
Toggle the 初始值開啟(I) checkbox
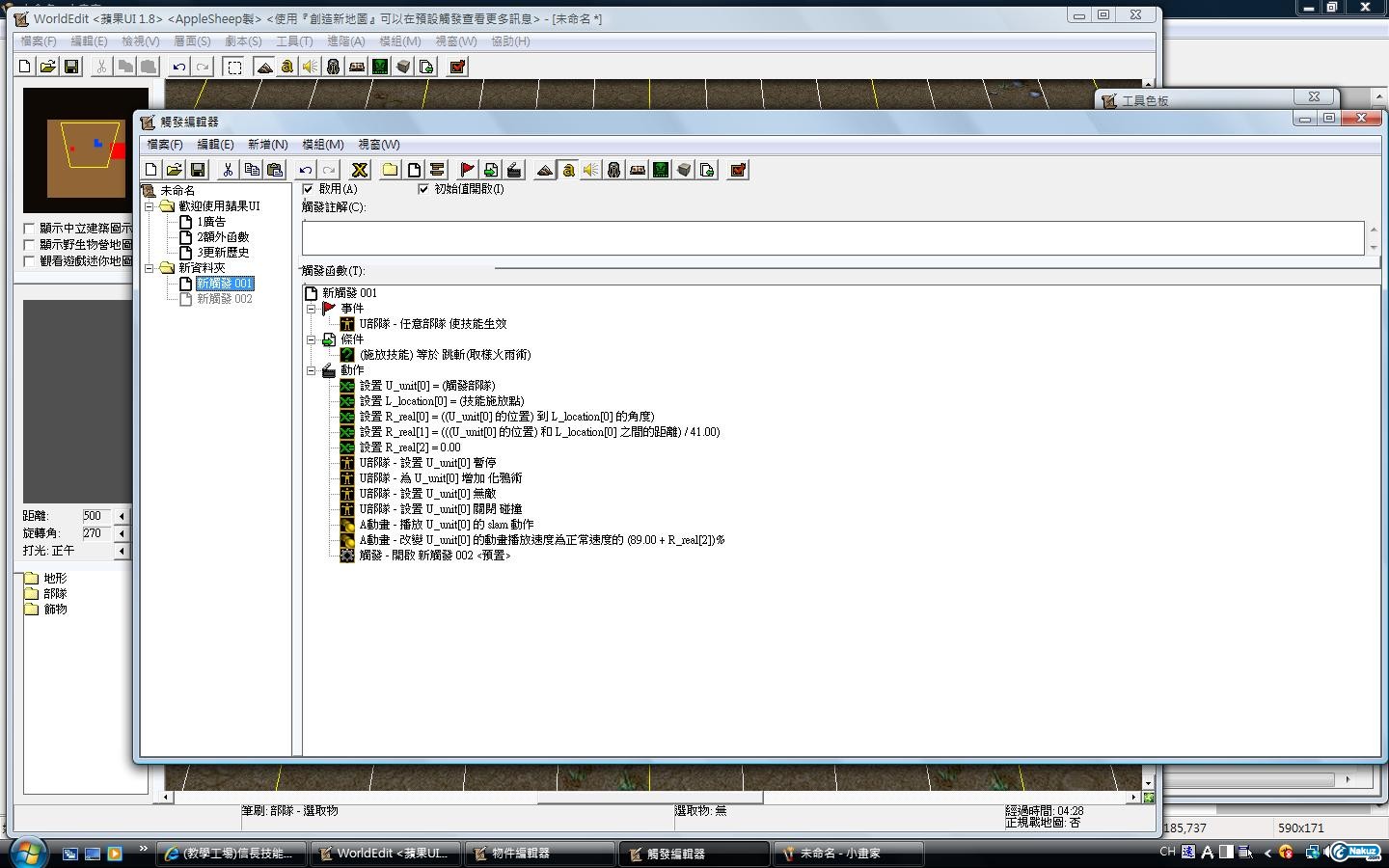pyautogui.click(x=422, y=189)
